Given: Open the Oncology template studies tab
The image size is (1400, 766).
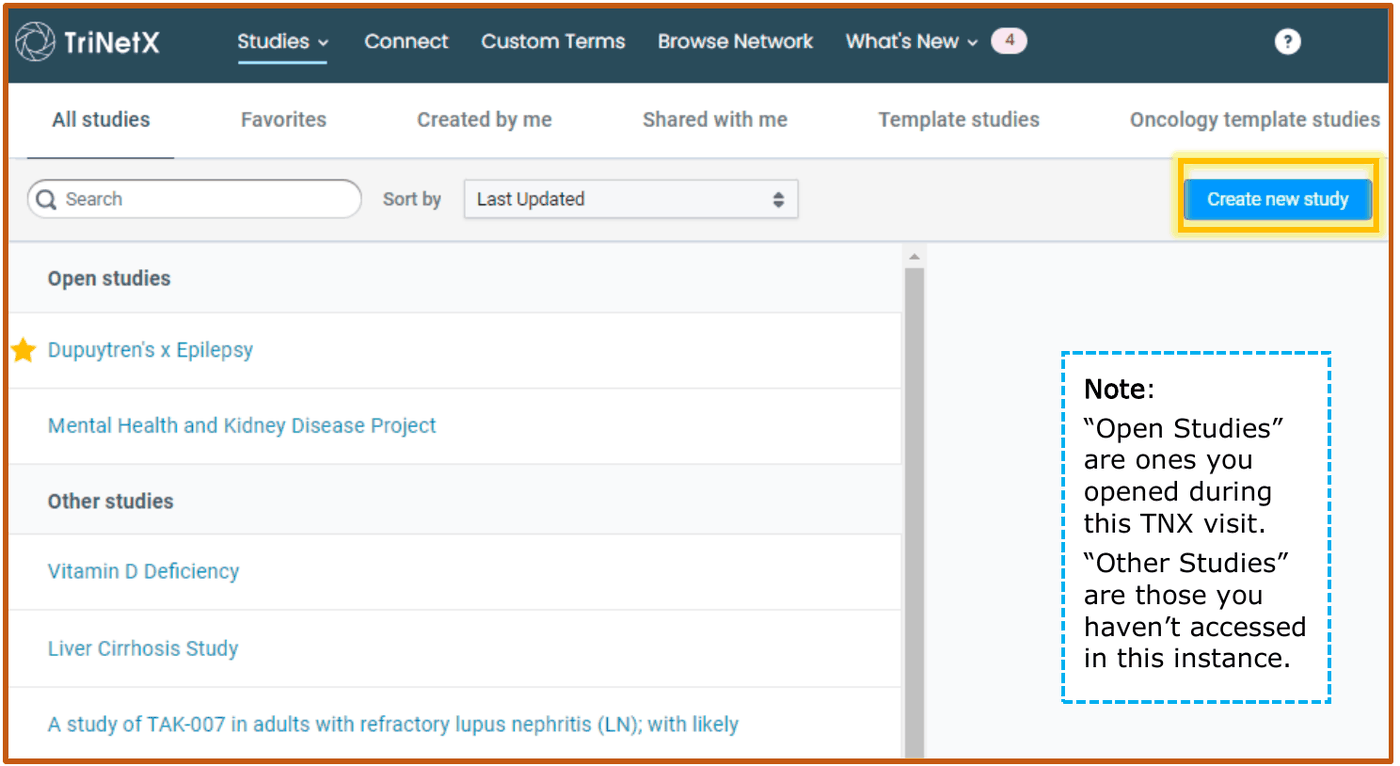Looking at the screenshot, I should click(1255, 120).
